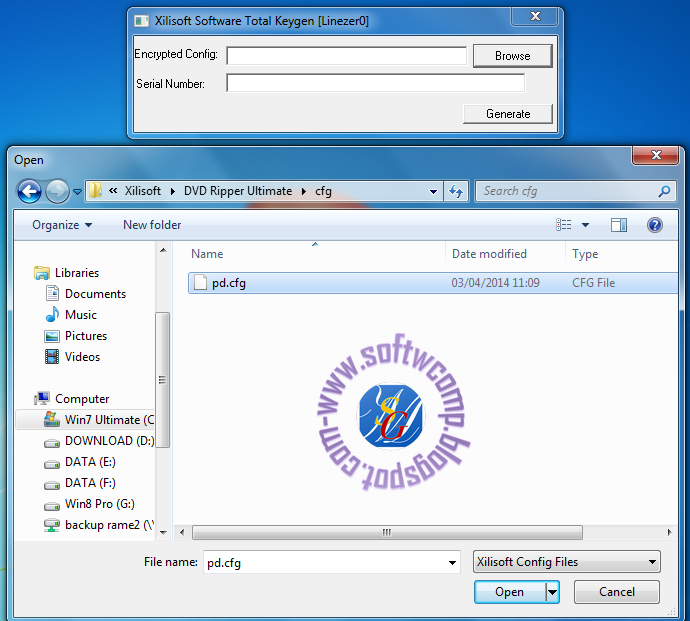Open Music library in the sidebar
The image size is (690, 621).
pos(81,315)
